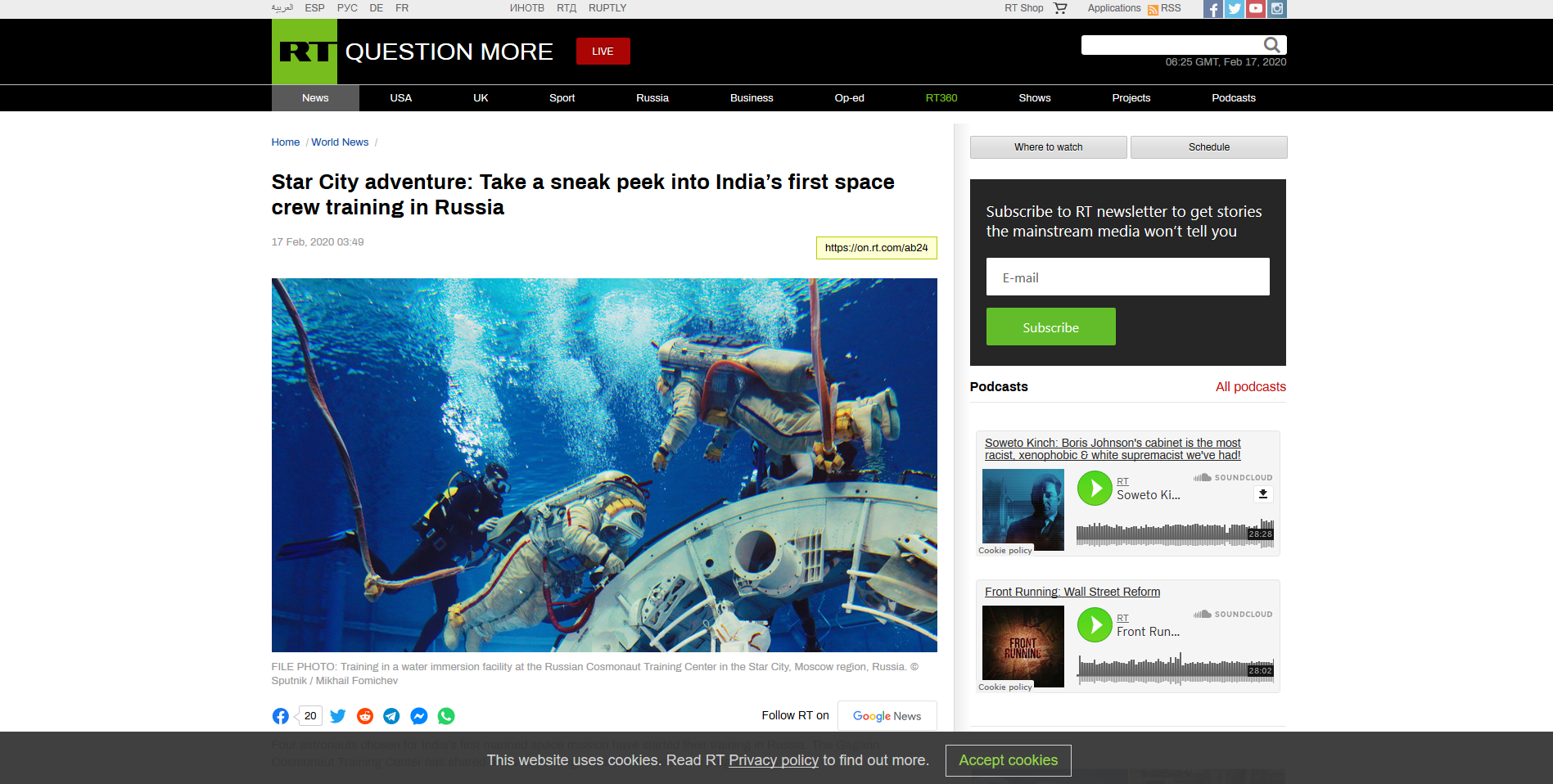
Task: Play the Soweto Kinch podcast
Action: [1095, 489]
